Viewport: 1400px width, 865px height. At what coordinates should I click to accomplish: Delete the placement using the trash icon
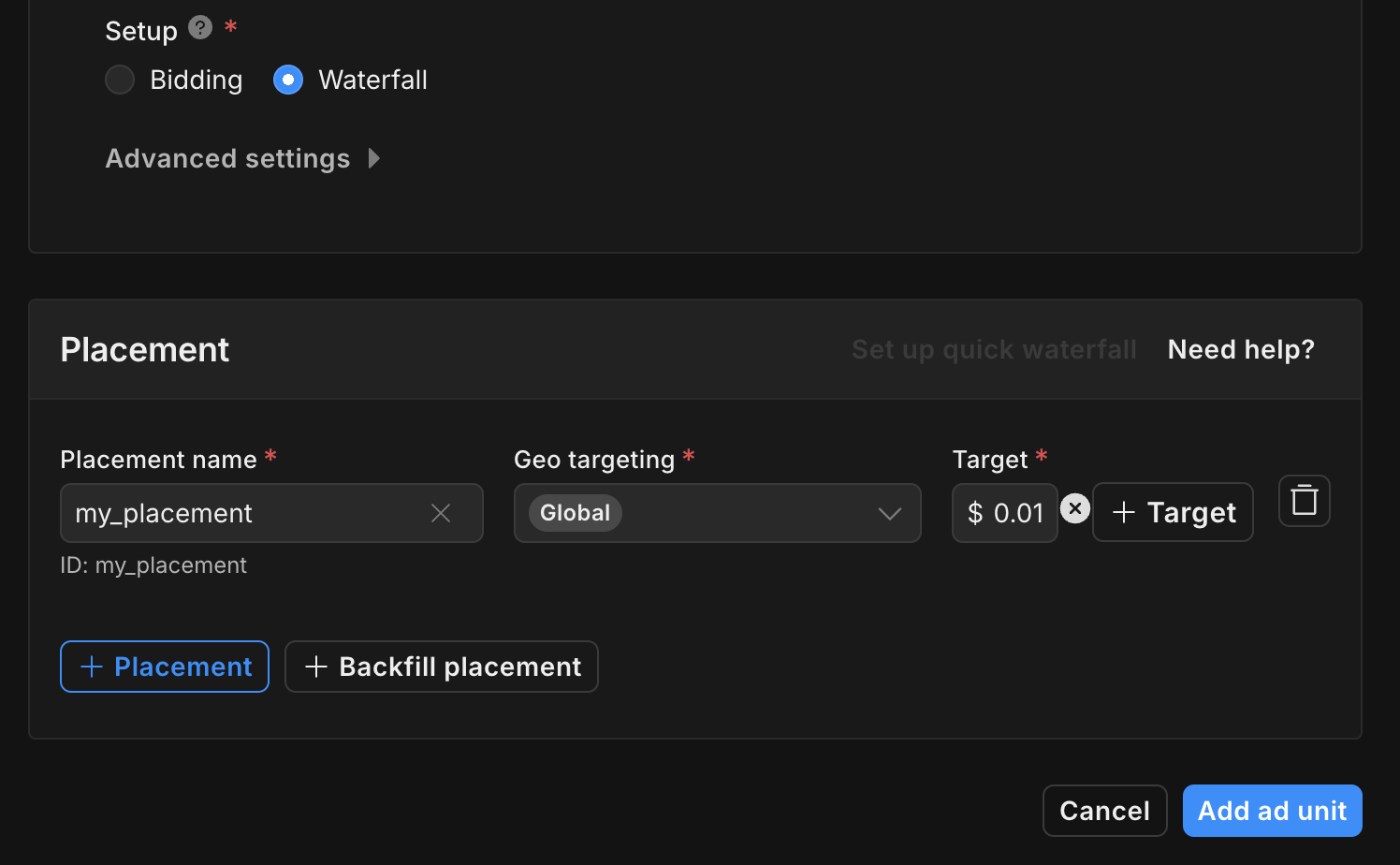[1304, 501]
